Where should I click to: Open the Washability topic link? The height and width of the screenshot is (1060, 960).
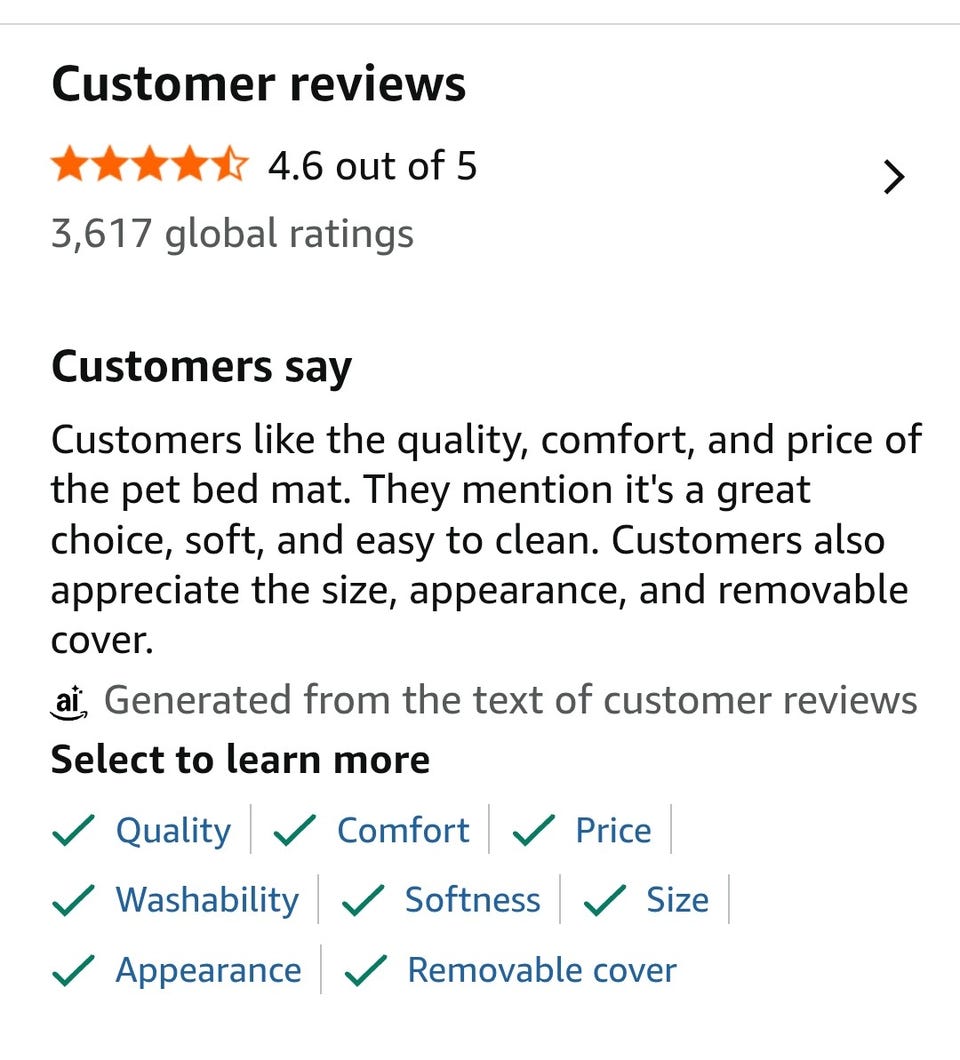(207, 900)
